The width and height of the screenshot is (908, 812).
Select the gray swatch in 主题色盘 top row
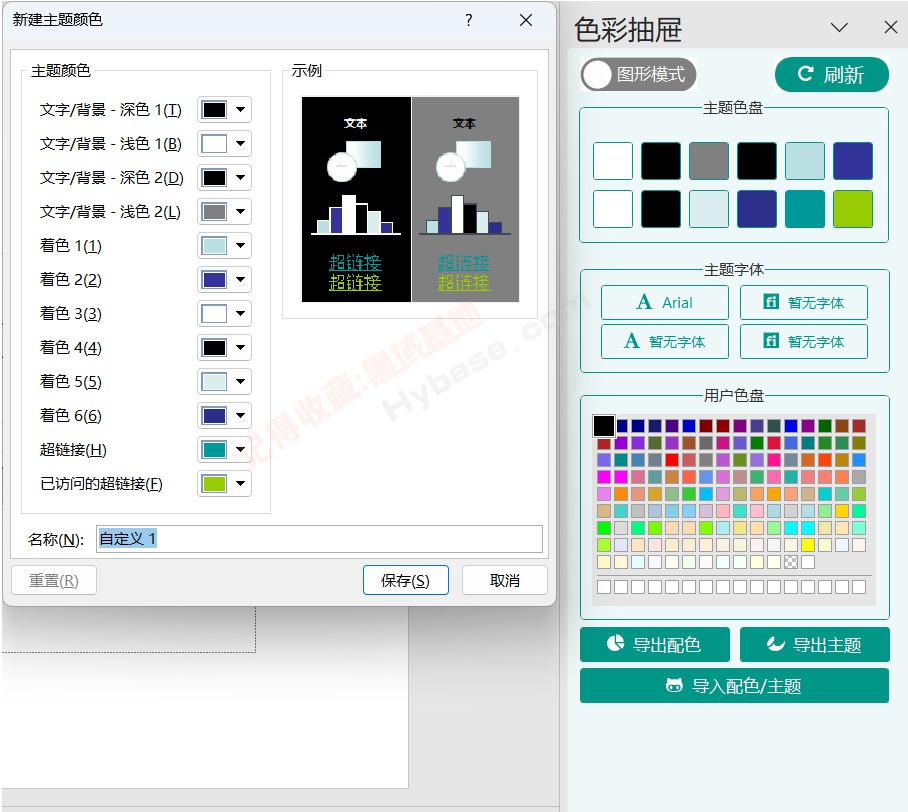click(709, 161)
